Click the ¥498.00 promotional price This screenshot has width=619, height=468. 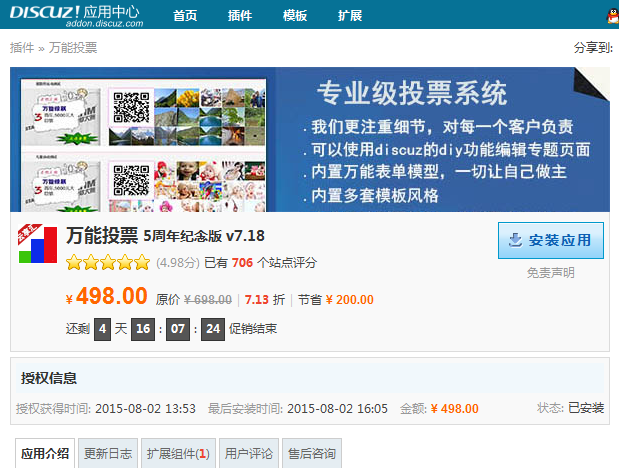[107, 297]
